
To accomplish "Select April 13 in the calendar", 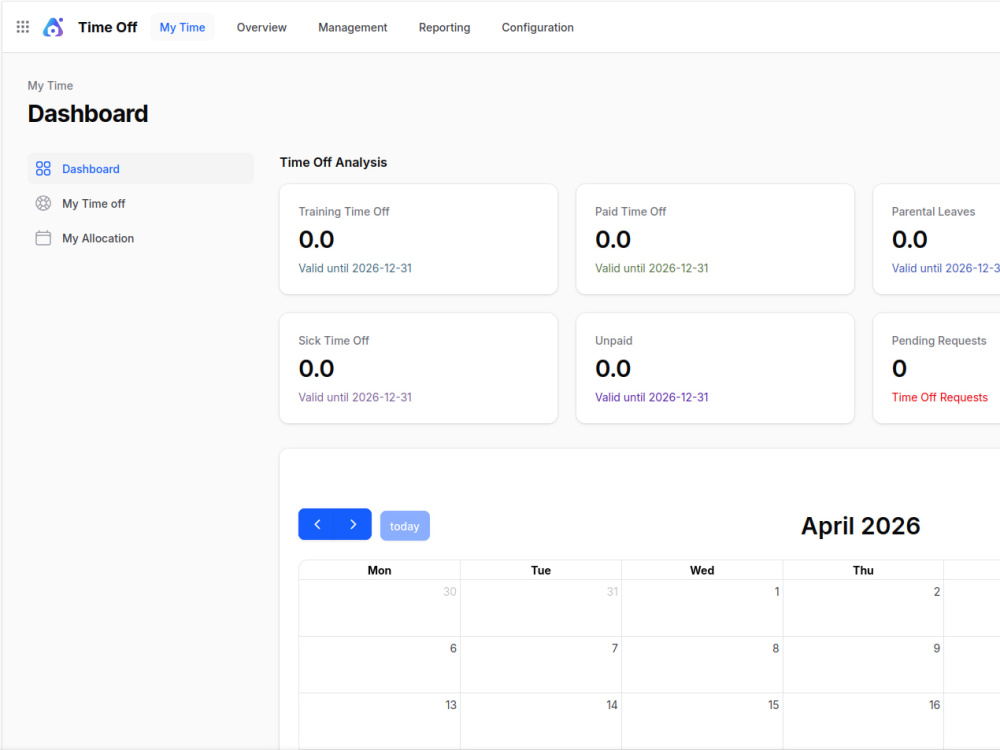I will 379,721.
